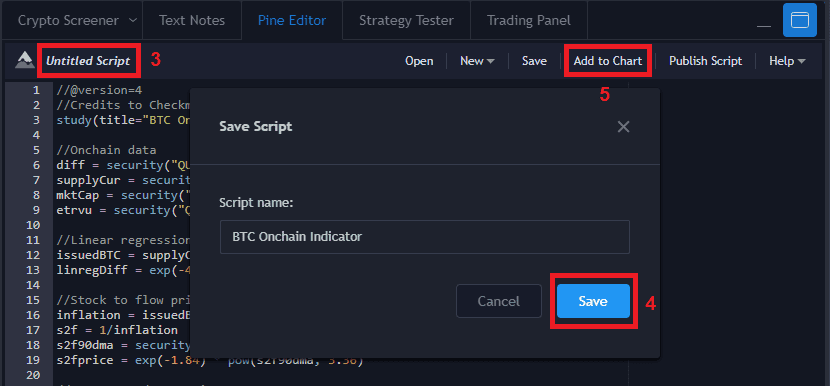The image size is (830, 386).
Task: Expand the Crypto Screener dropdown
Action: [132, 21]
